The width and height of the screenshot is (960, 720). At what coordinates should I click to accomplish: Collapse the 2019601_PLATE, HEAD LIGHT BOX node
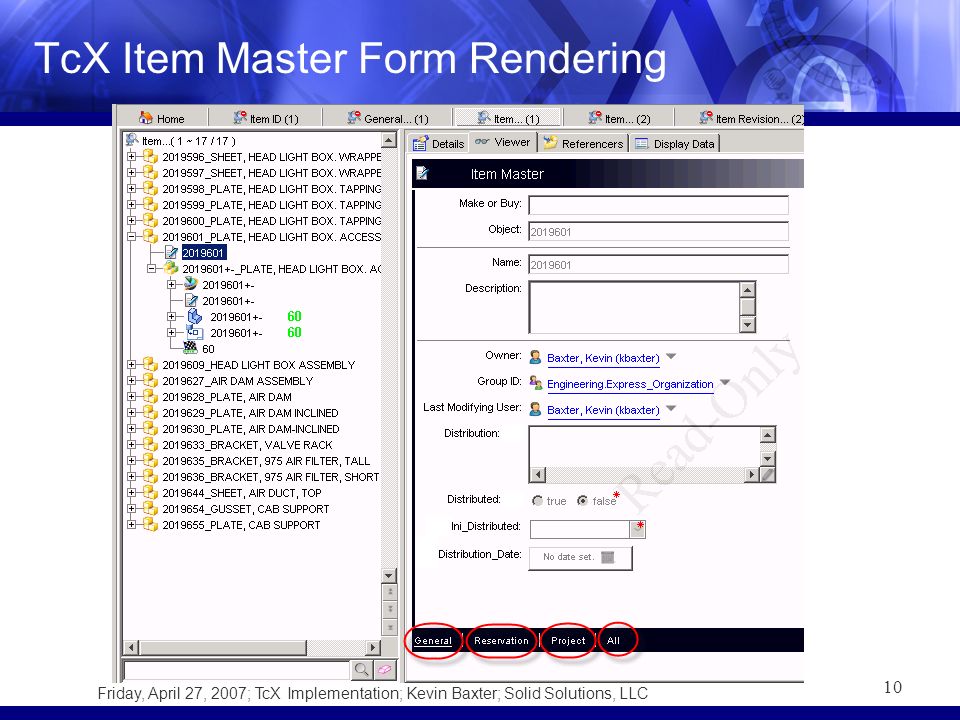131,236
